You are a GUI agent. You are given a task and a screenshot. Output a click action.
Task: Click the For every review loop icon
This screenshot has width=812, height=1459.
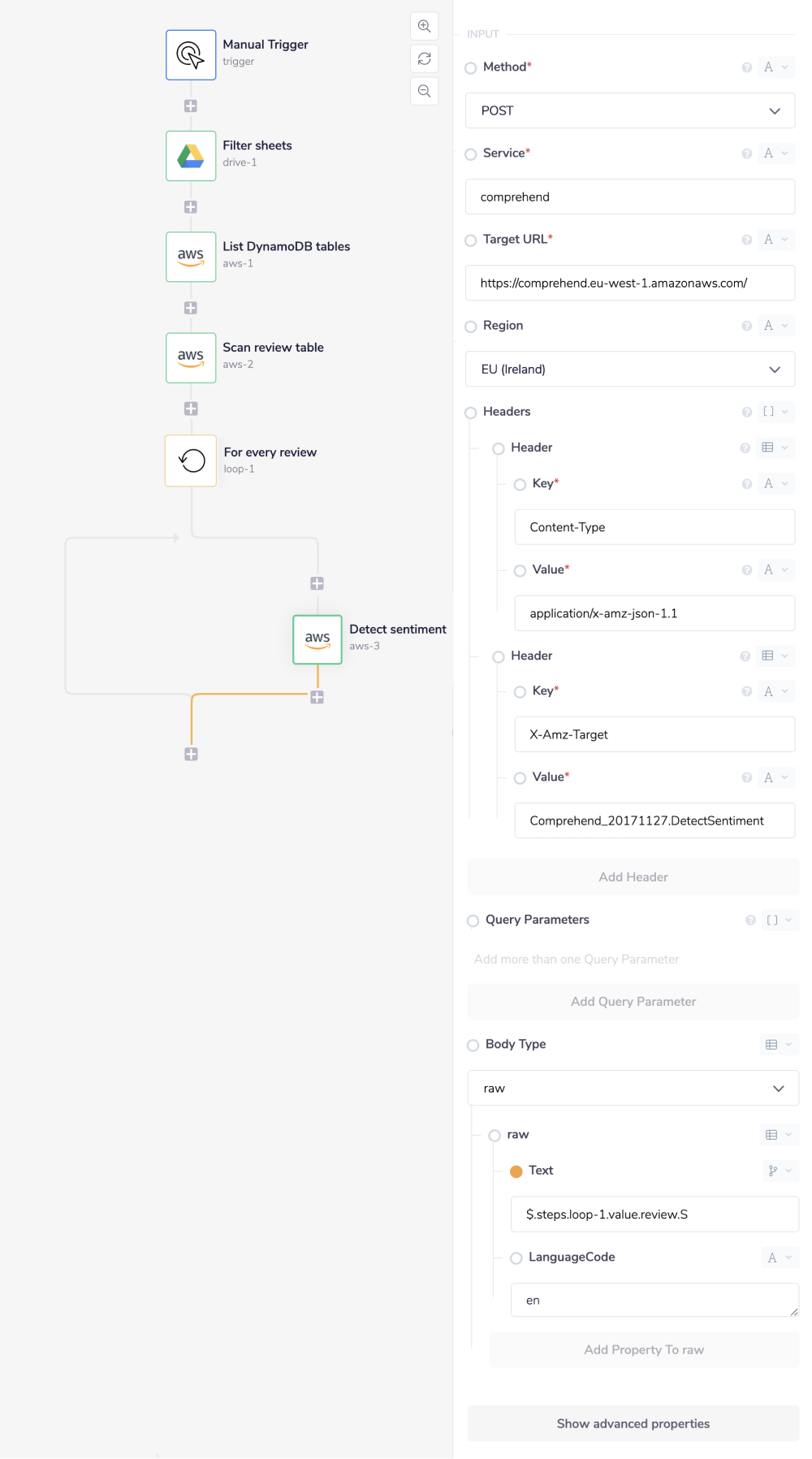(190, 460)
